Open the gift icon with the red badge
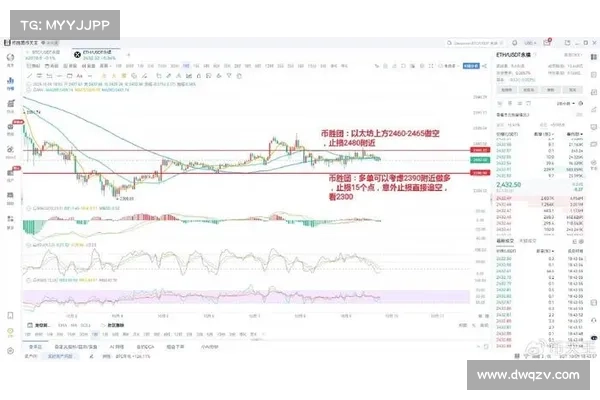600x400 pixels. point(547,42)
